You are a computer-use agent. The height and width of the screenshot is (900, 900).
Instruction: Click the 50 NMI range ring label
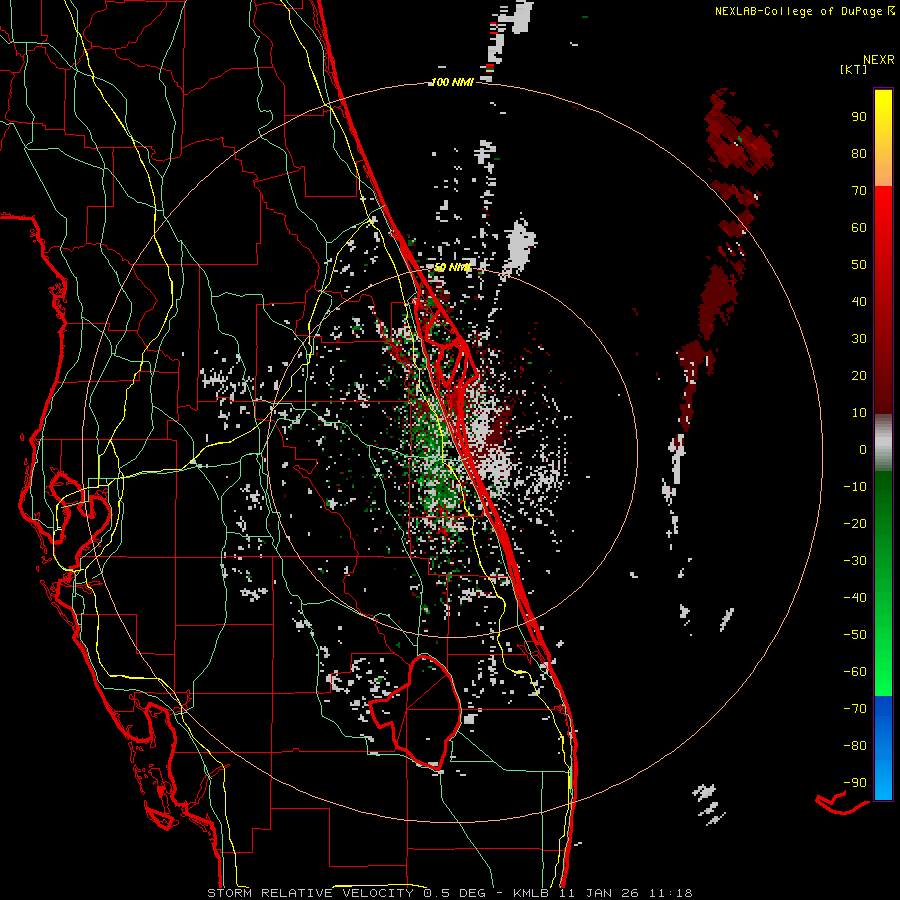point(453,267)
